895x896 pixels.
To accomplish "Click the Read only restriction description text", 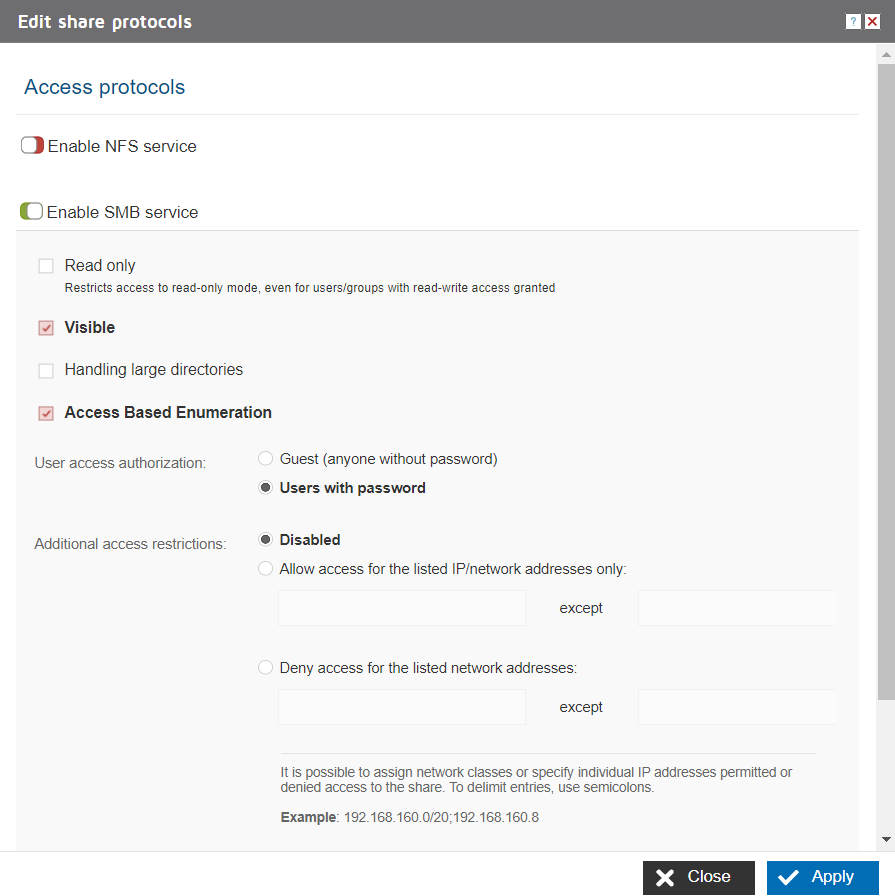I will 310,287.
